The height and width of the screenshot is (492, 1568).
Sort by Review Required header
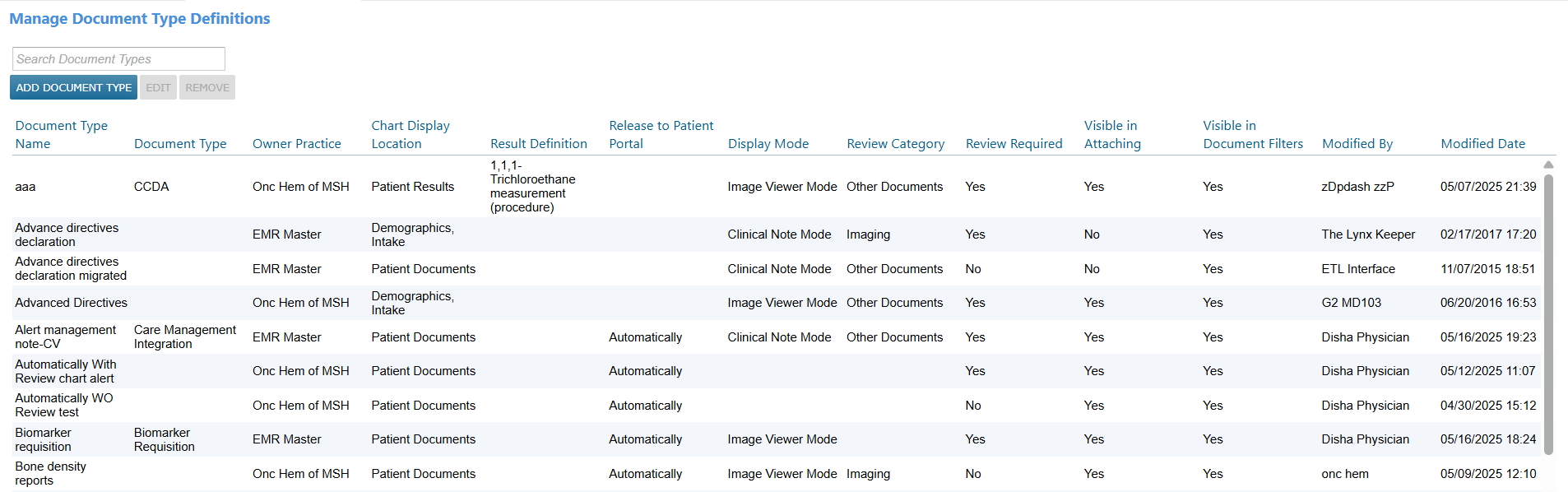tap(1014, 143)
